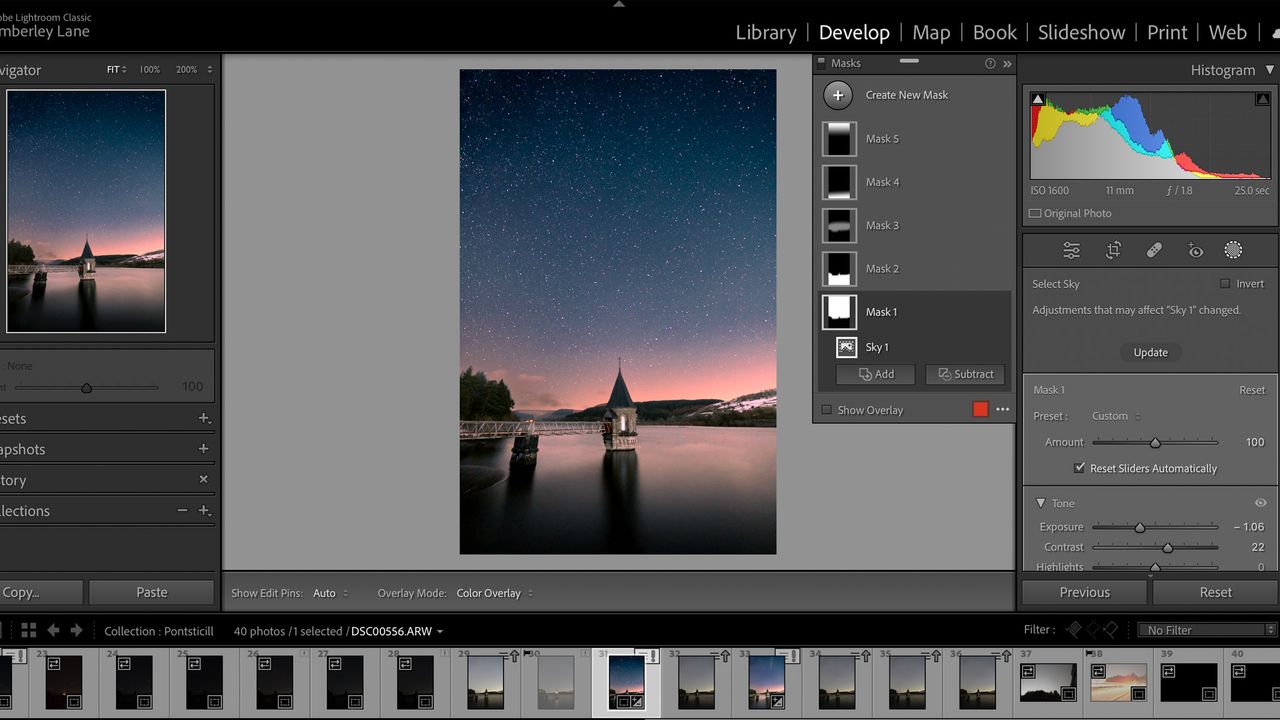This screenshot has width=1280, height=720.
Task: Open overlay options three-dots menu
Action: (x=1002, y=409)
